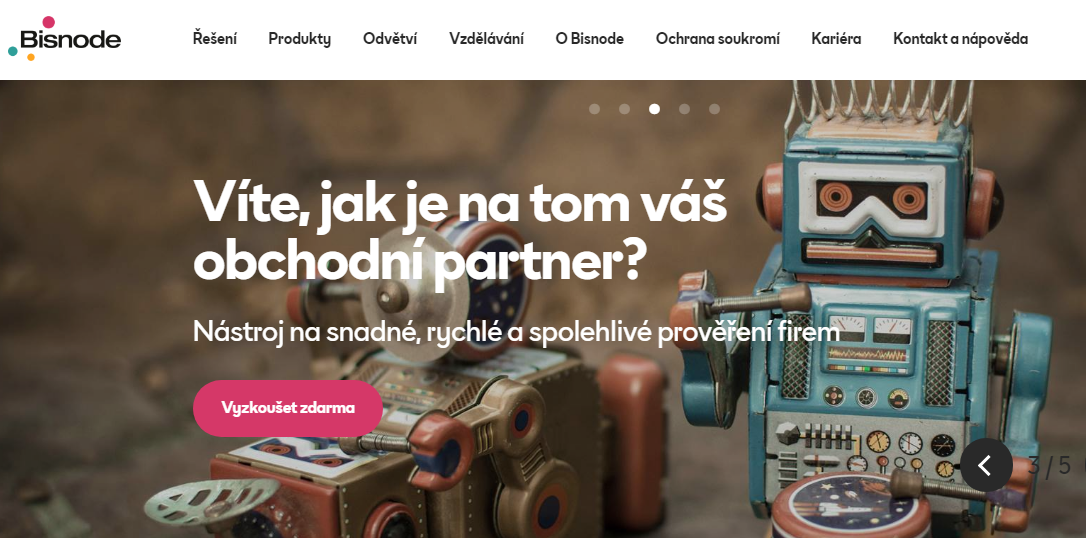Open the Vzdělávání menu item

(x=486, y=39)
